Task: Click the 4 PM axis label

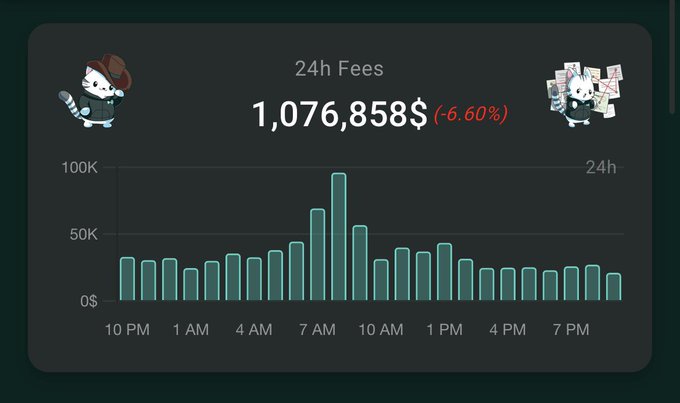Action: point(508,330)
